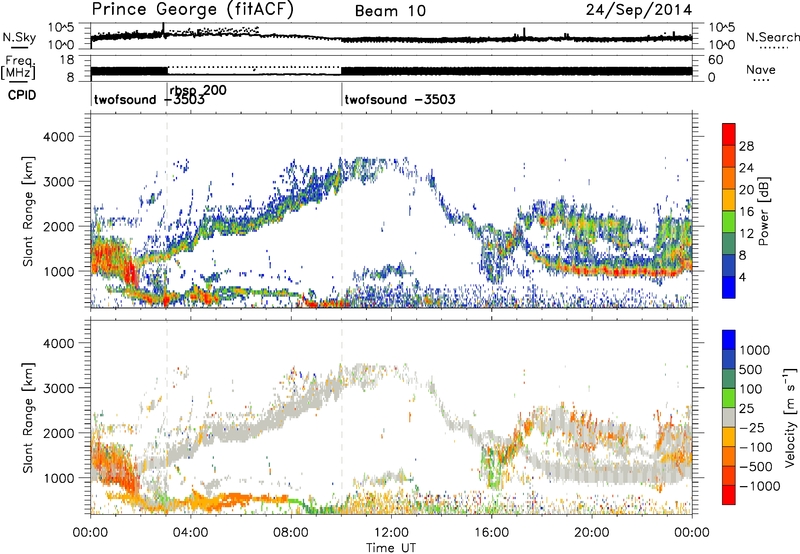This screenshot has width=800, height=554.
Task: Click the "-25" label on velocity colorbar
Action: 752,428
